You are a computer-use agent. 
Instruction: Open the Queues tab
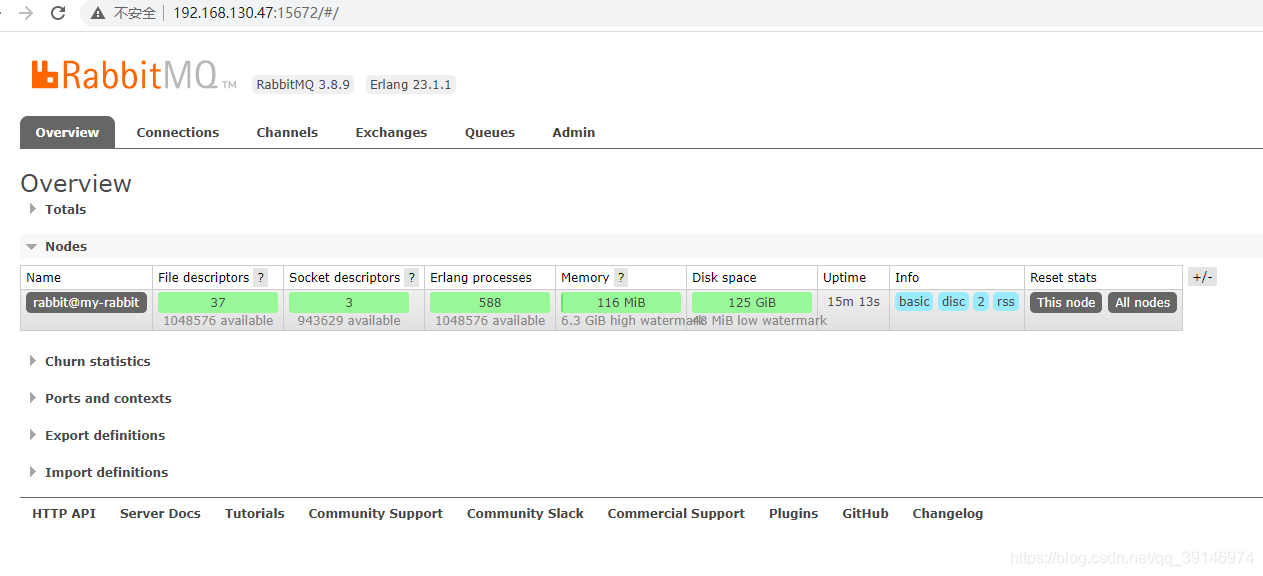(x=490, y=132)
